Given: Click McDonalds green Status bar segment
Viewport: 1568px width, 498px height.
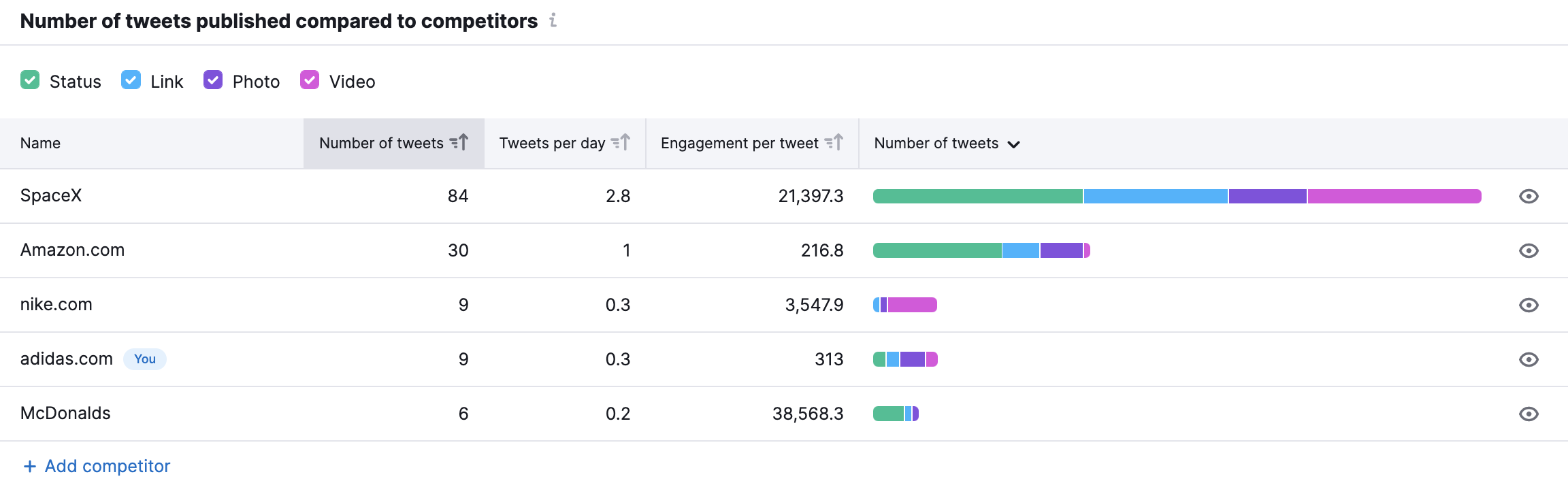Looking at the screenshot, I should coord(888,414).
